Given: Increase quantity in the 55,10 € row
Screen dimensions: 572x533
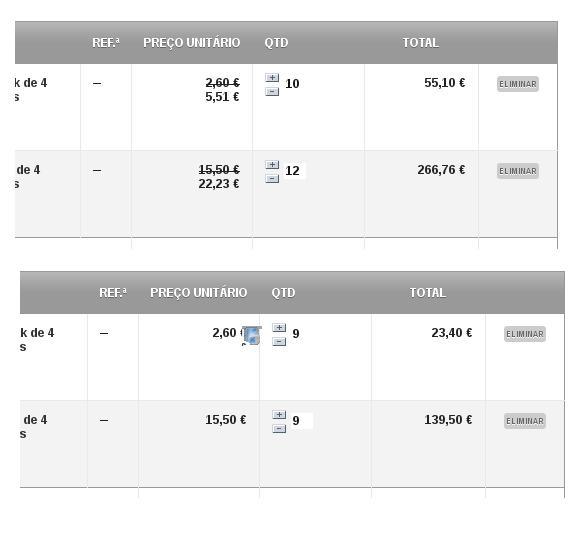Looking at the screenshot, I should (x=272, y=78).
